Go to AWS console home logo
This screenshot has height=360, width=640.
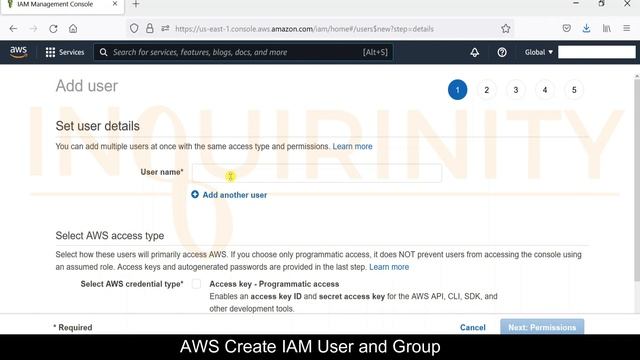[x=18, y=52]
